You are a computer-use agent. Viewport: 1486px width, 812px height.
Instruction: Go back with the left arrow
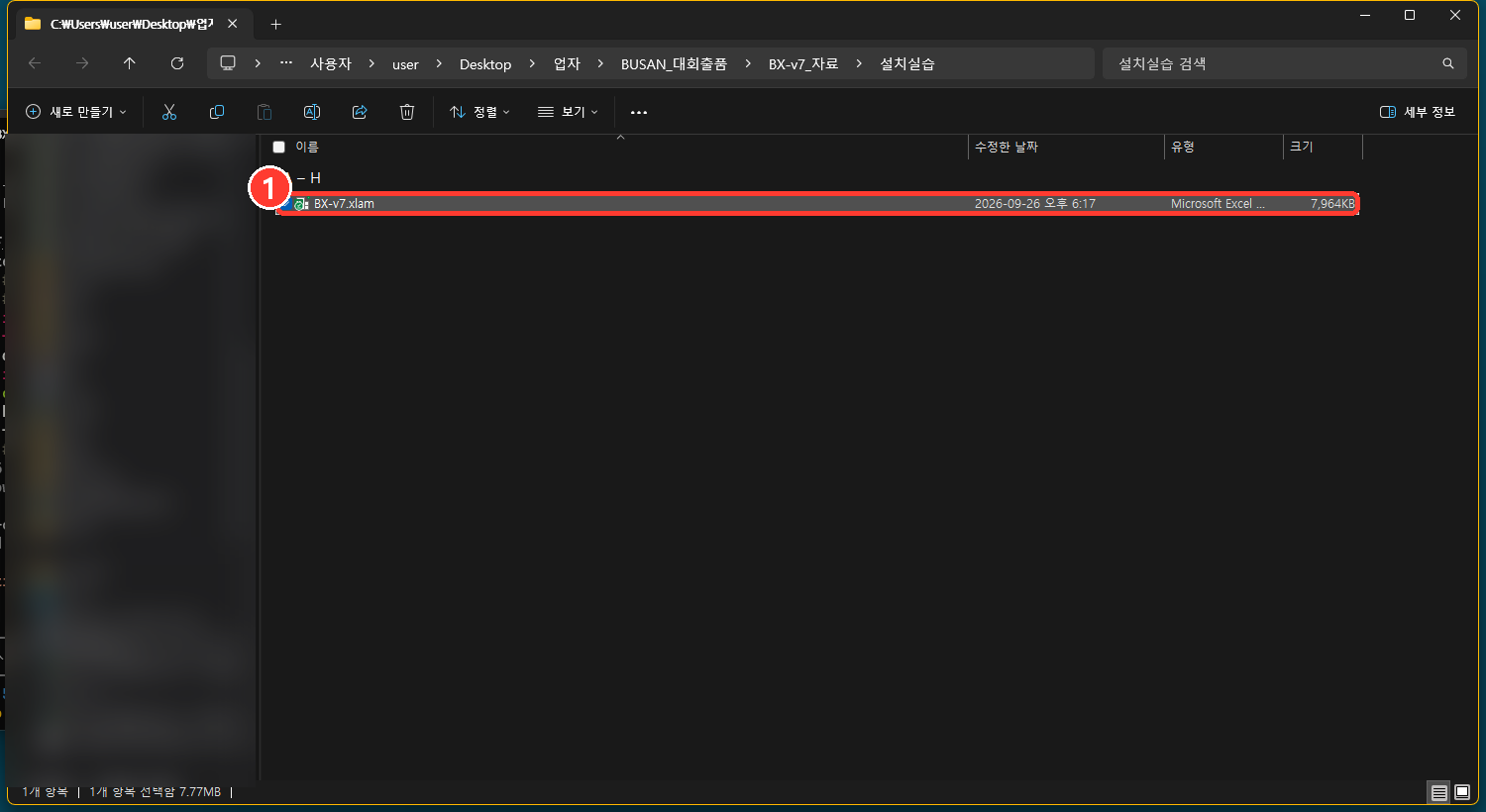pos(35,63)
